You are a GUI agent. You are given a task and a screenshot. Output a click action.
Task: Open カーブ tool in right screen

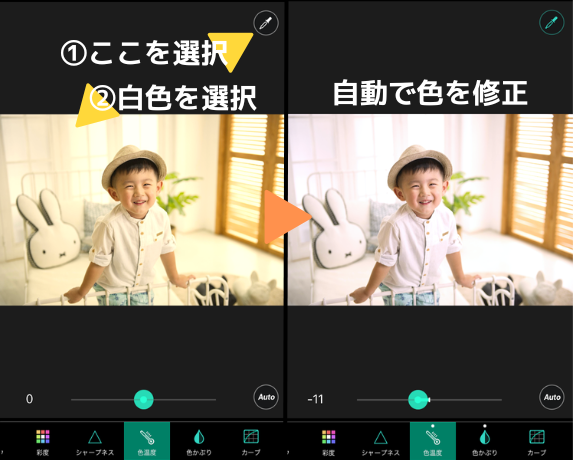pos(537,442)
